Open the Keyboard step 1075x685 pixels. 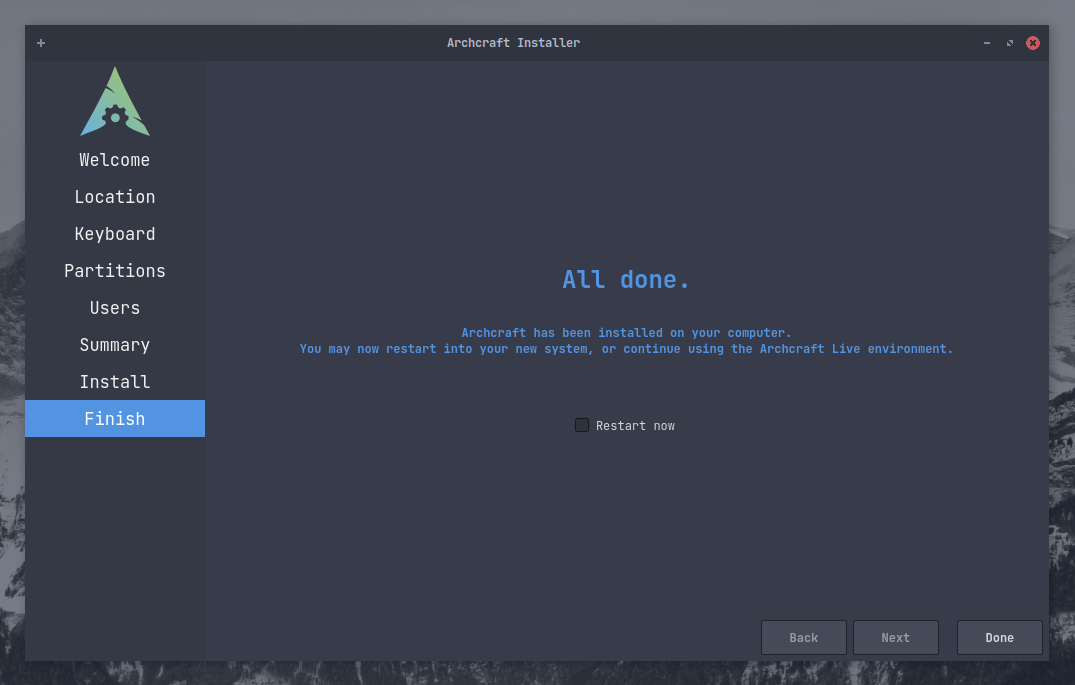pos(114,234)
